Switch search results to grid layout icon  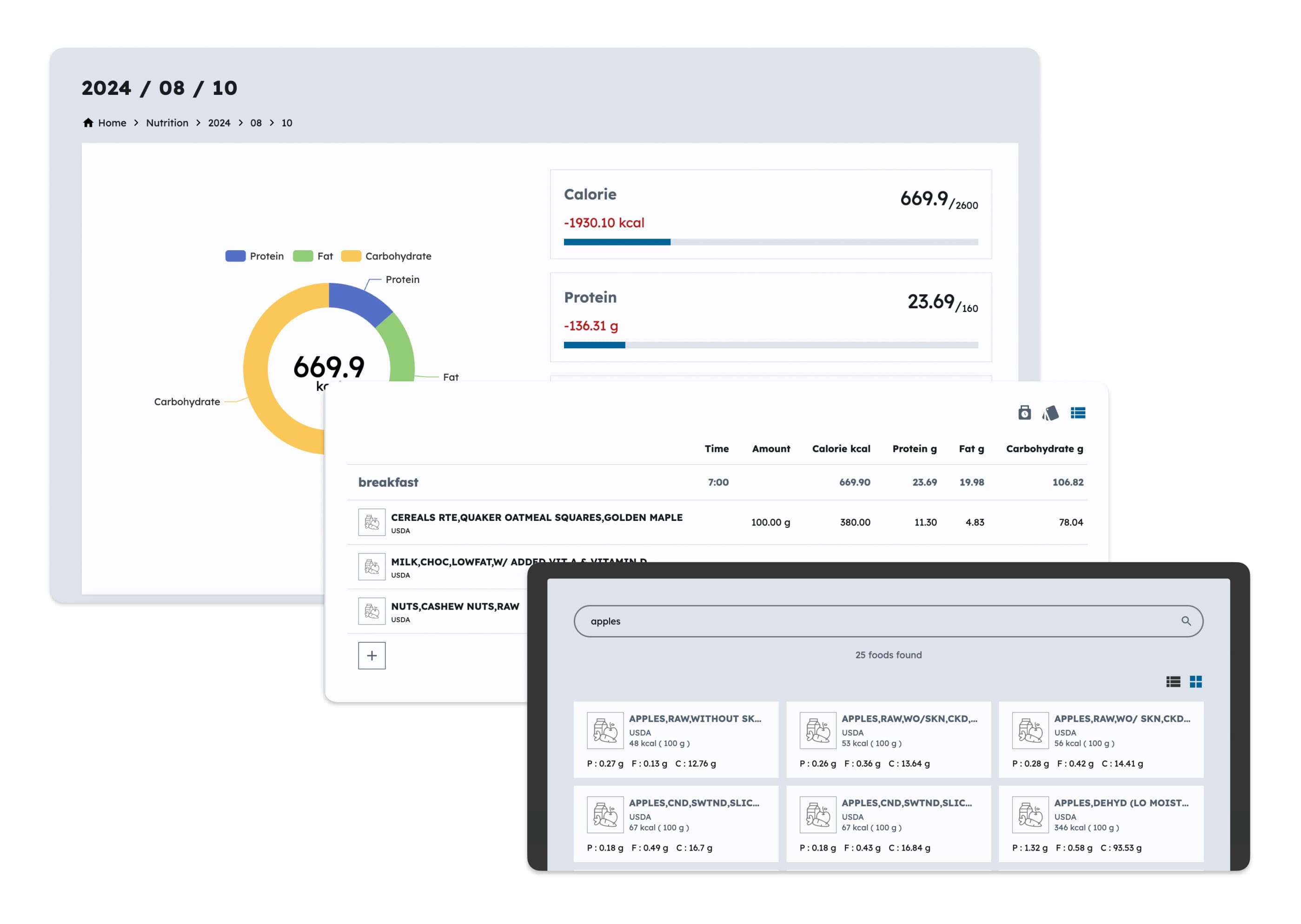1195,681
